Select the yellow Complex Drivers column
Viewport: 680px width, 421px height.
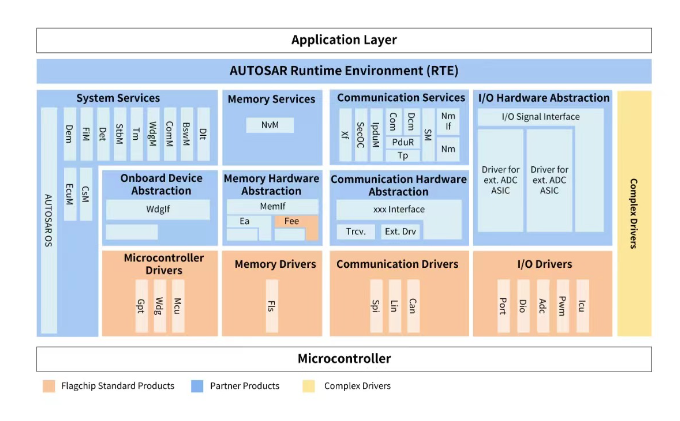[634, 213]
